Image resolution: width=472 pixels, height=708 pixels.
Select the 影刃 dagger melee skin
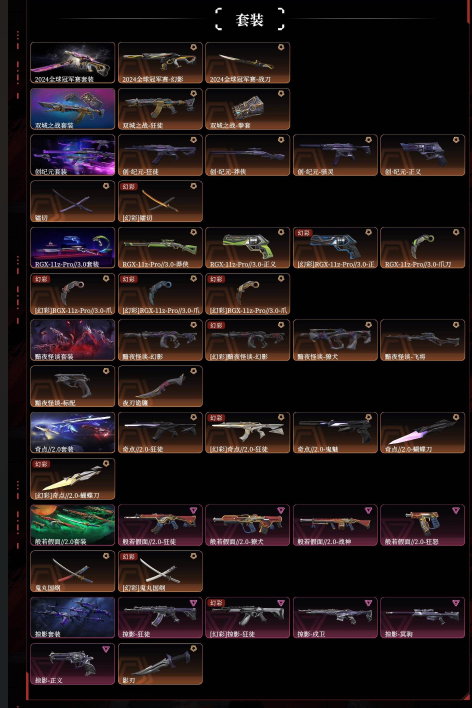pyautogui.click(x=160, y=664)
